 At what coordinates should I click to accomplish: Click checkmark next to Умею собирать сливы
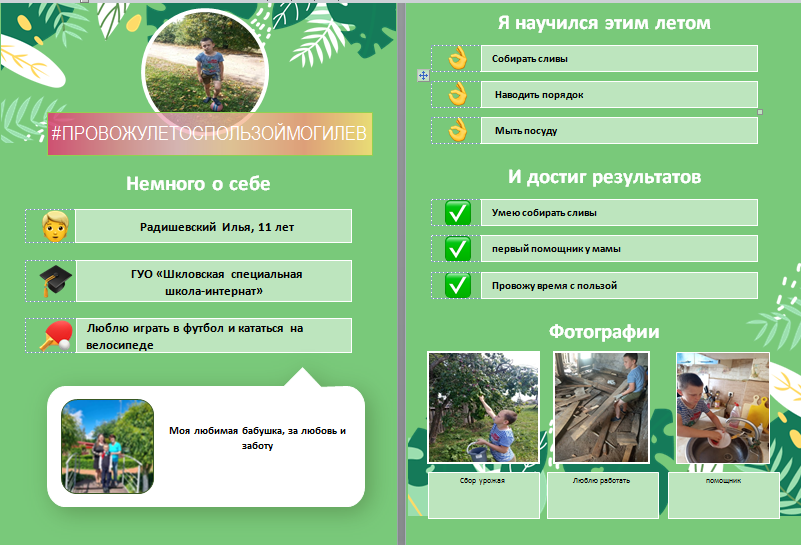point(458,212)
